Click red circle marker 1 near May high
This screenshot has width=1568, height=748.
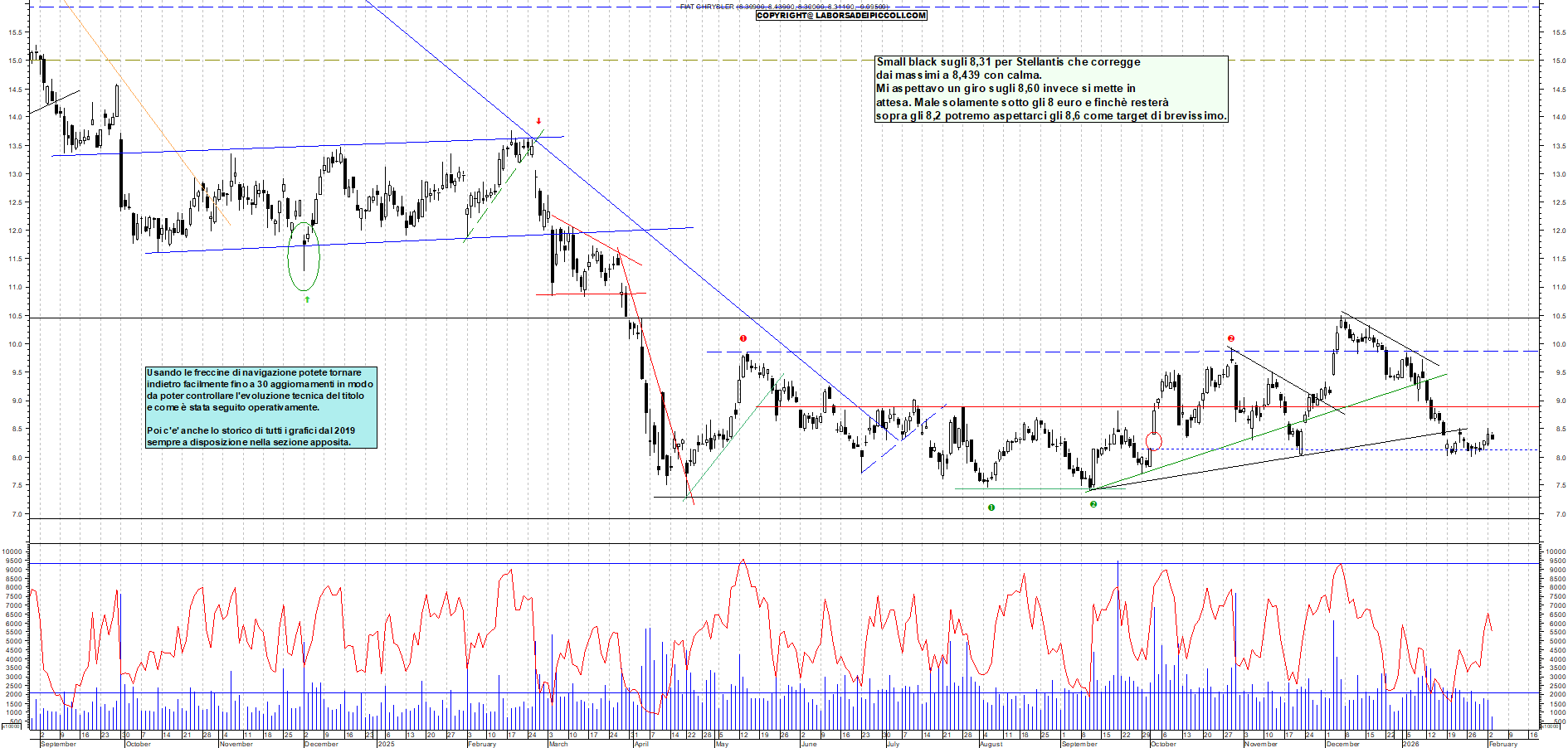click(x=743, y=338)
